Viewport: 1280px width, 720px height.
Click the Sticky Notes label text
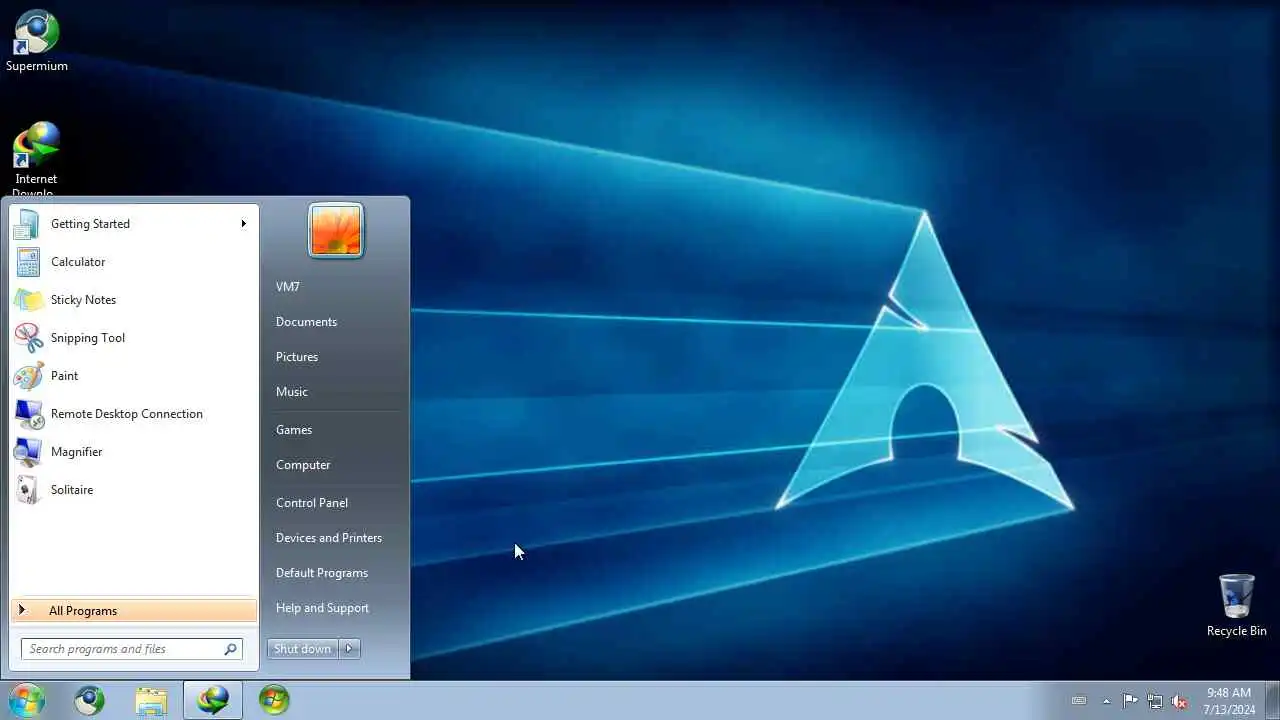(83, 300)
